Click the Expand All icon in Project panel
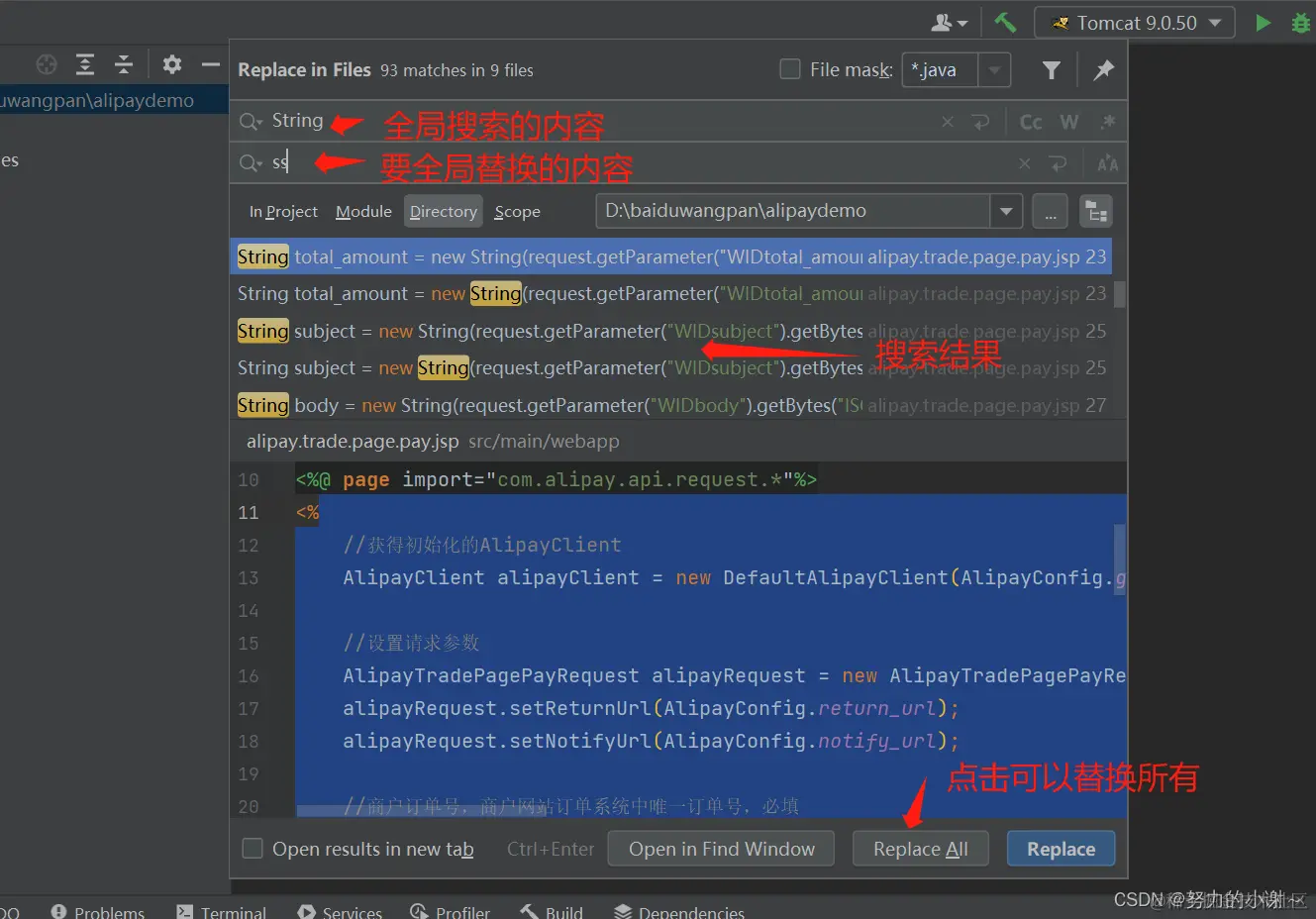 click(85, 64)
